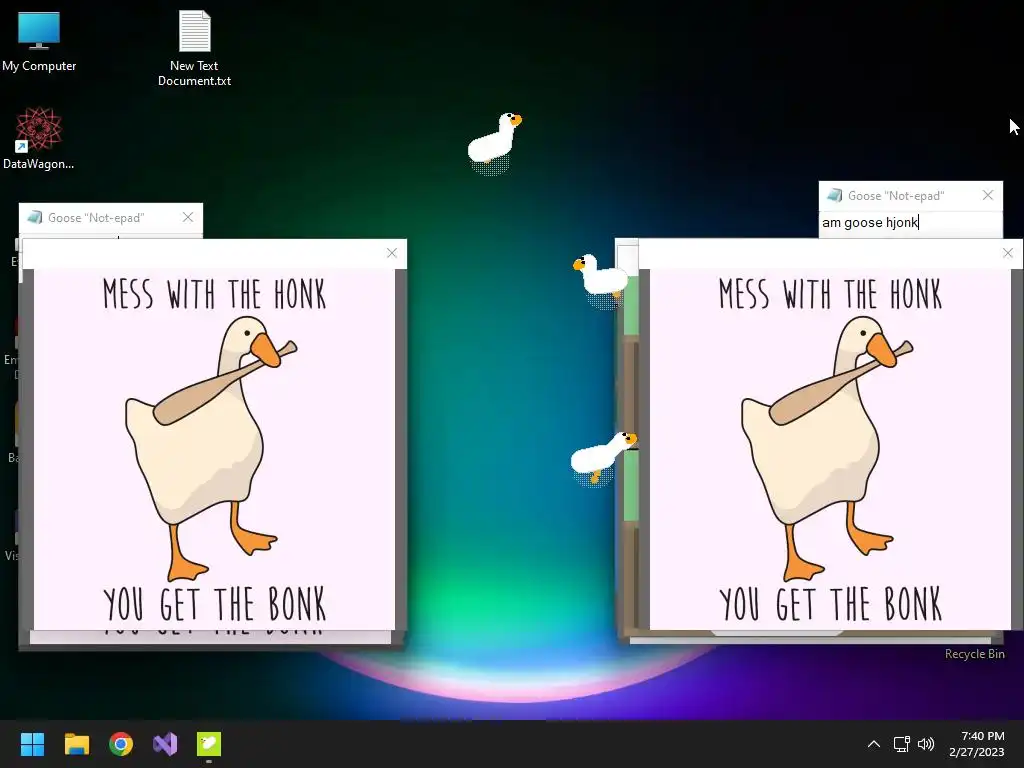Close the left goose meme window

coord(392,253)
